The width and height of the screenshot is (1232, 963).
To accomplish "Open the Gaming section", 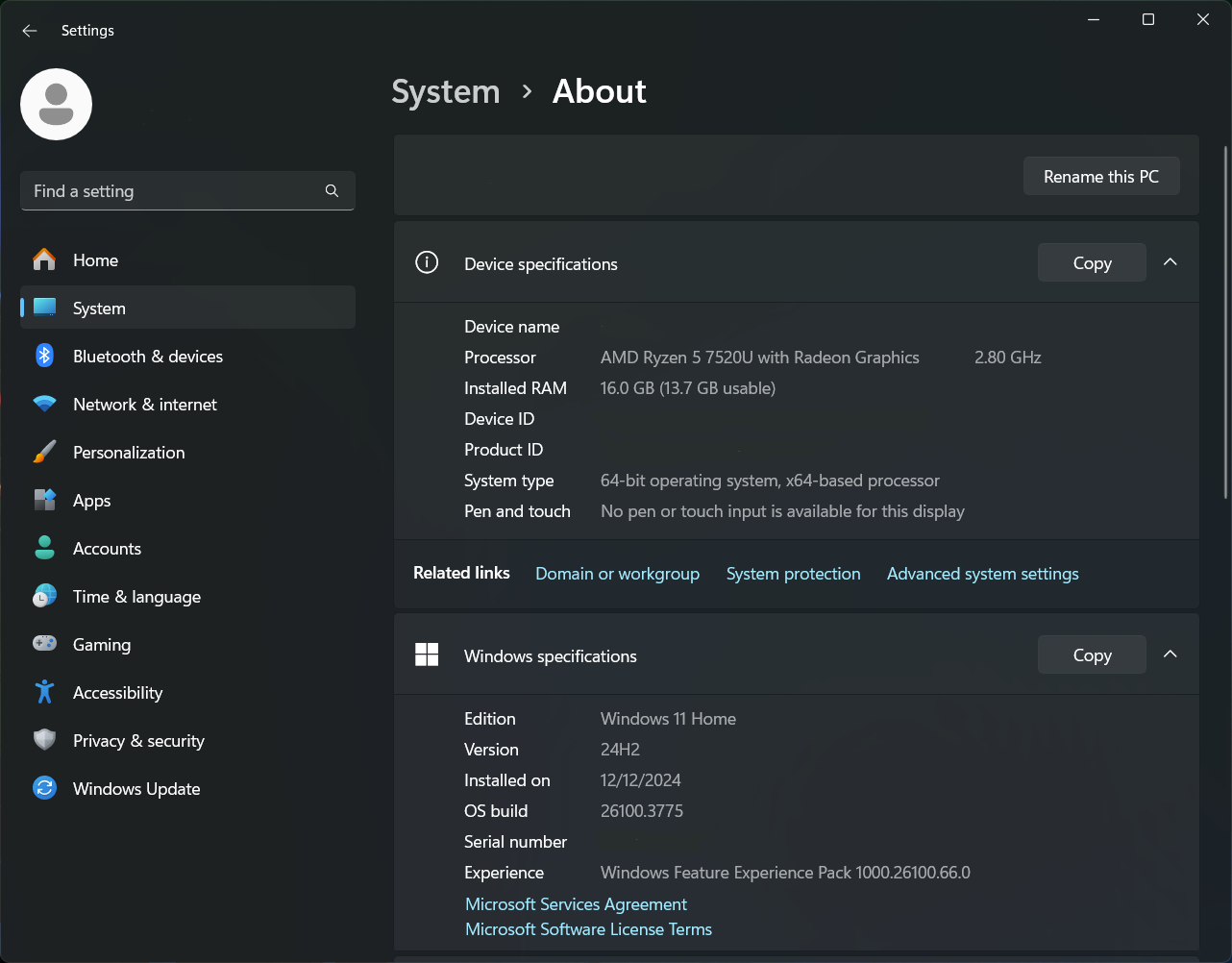I will tap(102, 644).
